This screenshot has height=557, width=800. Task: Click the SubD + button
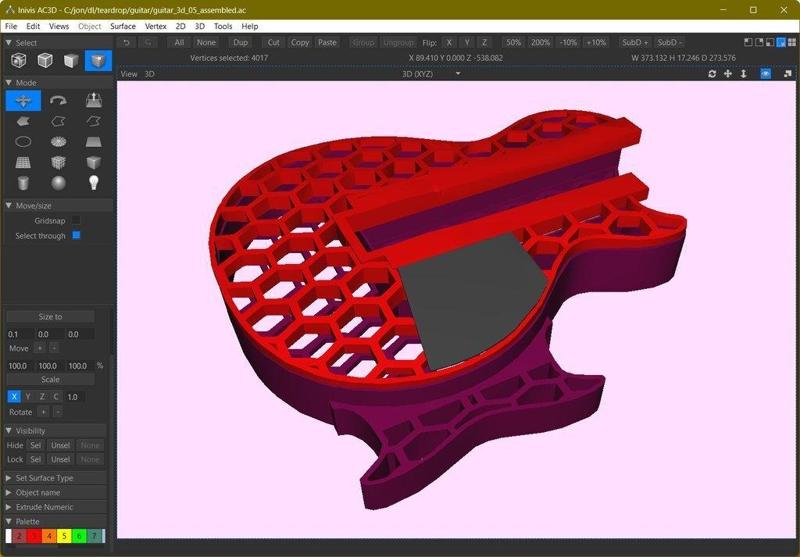(x=634, y=43)
